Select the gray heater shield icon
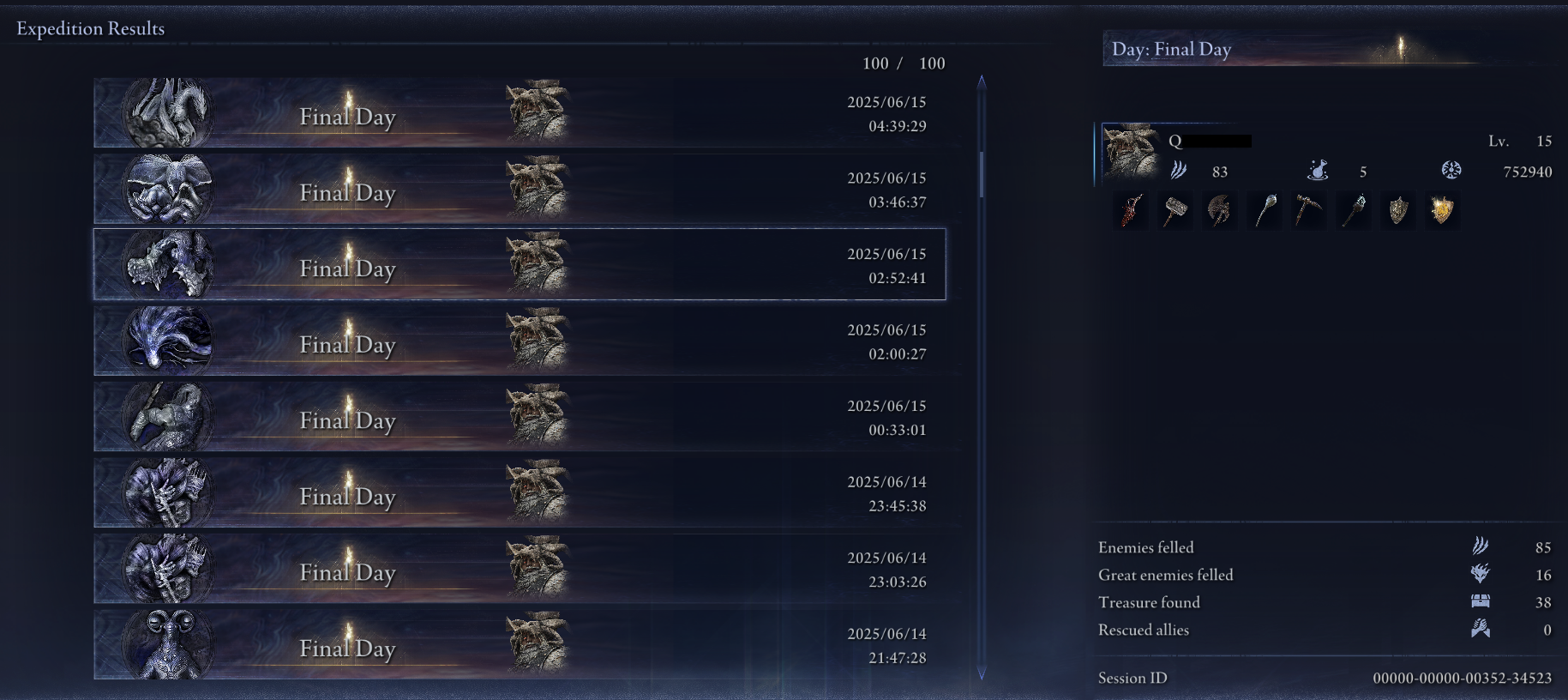 point(1398,210)
